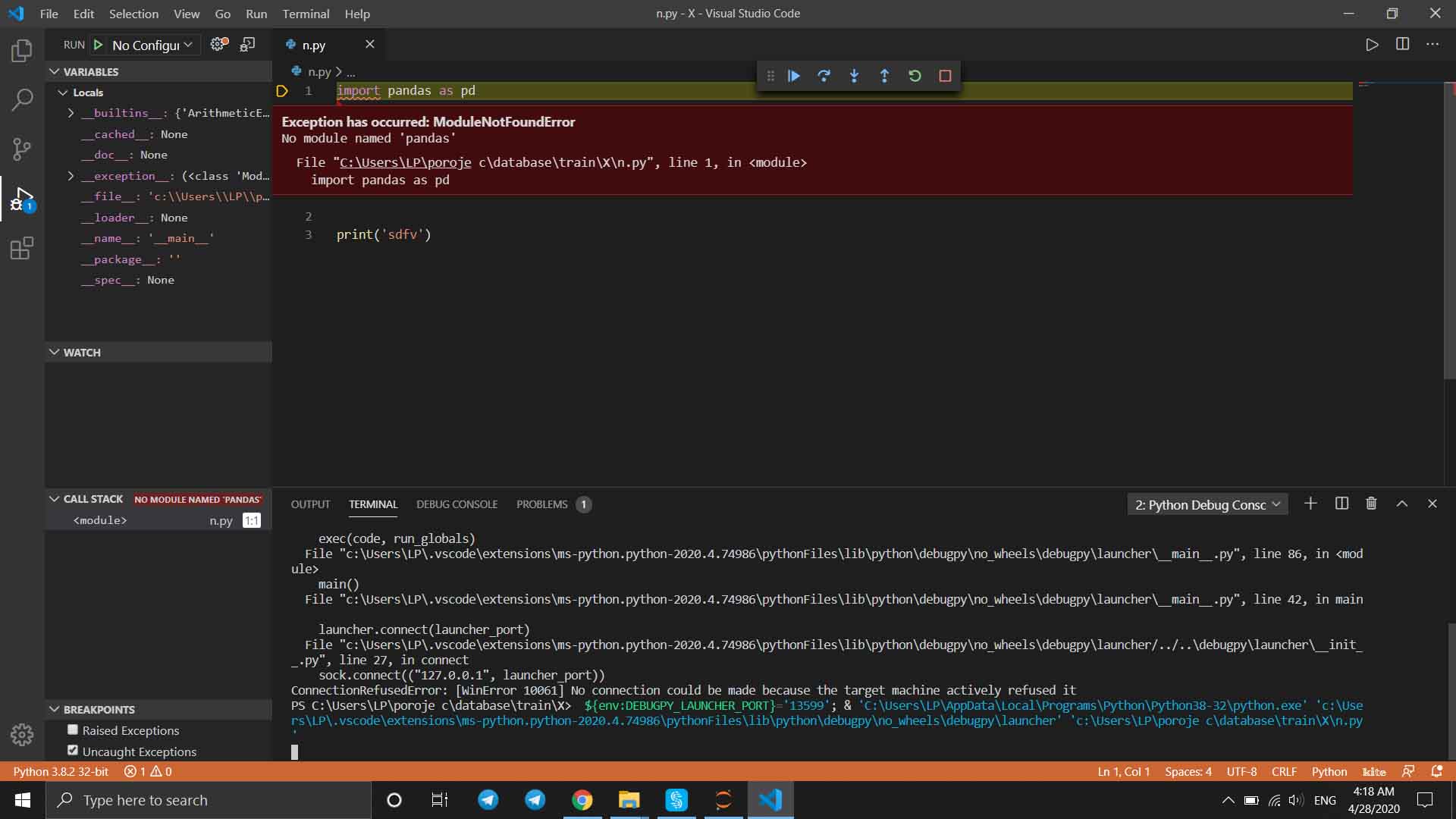Screen dimensions: 1456x819
Task: Maximize the panel with up chevron
Action: tap(1402, 504)
